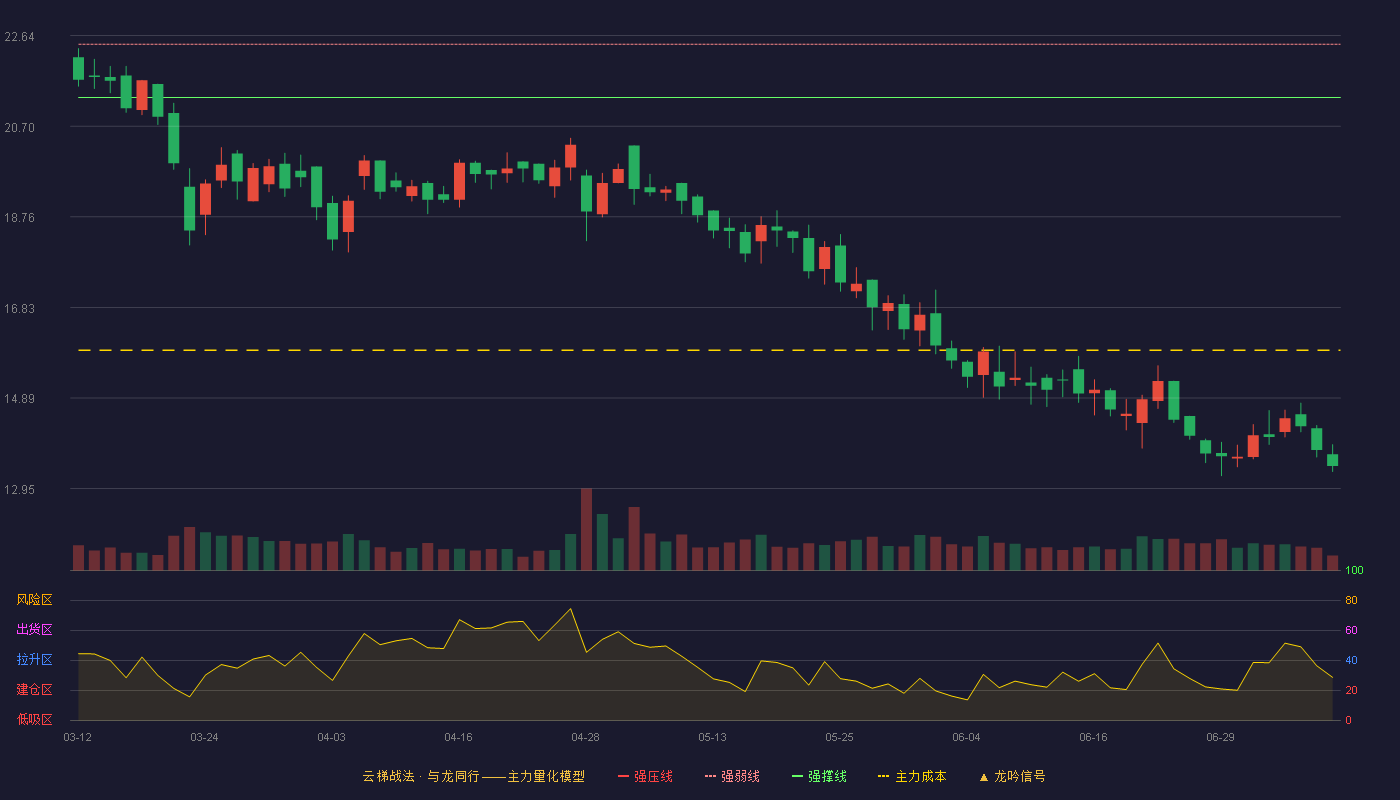This screenshot has width=1400, height=800.
Task: Select the 风险区 zone label
Action: (x=34, y=600)
